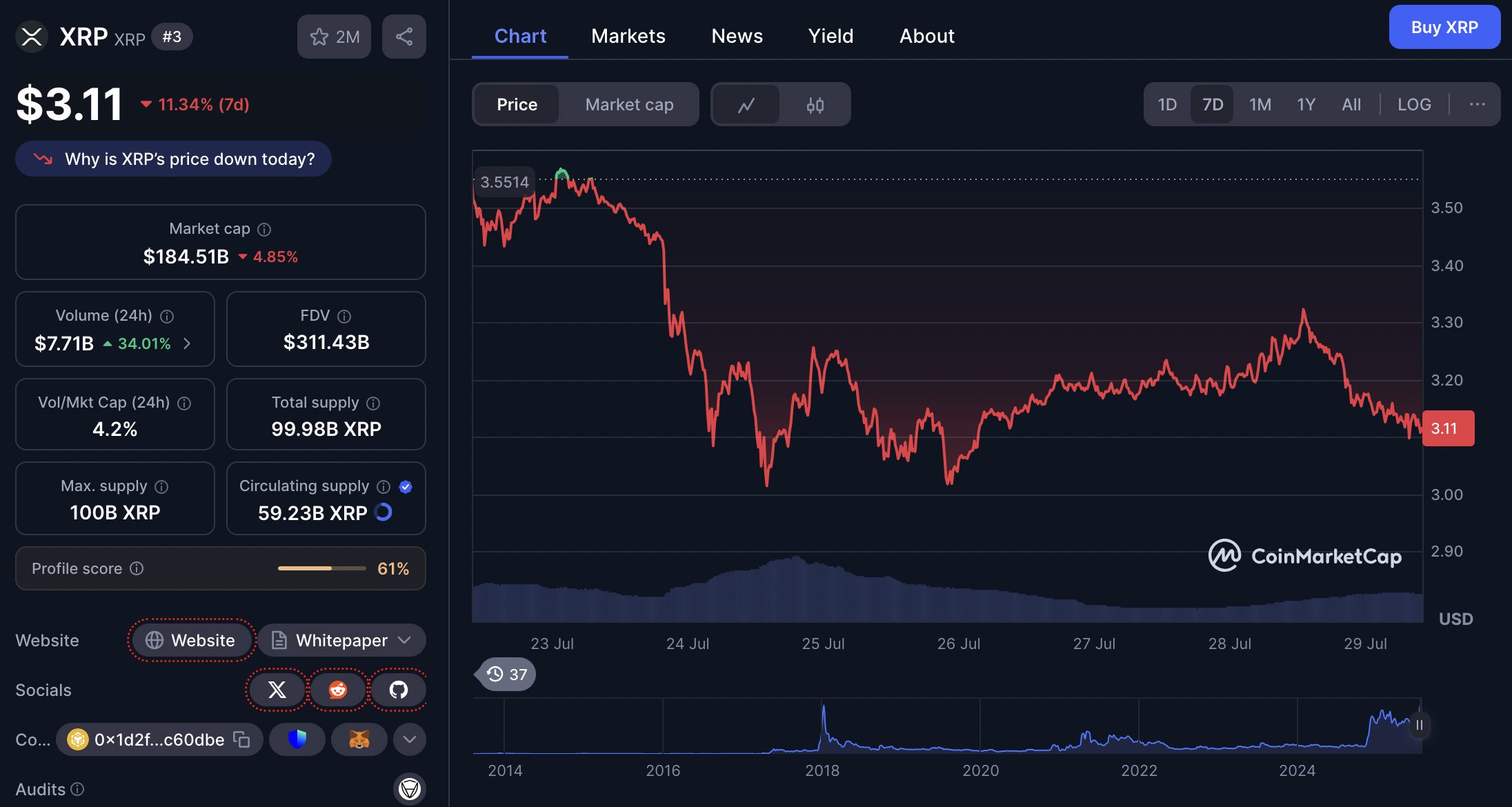Switch chart to Market cap view
The height and width of the screenshot is (807, 1512).
click(629, 105)
